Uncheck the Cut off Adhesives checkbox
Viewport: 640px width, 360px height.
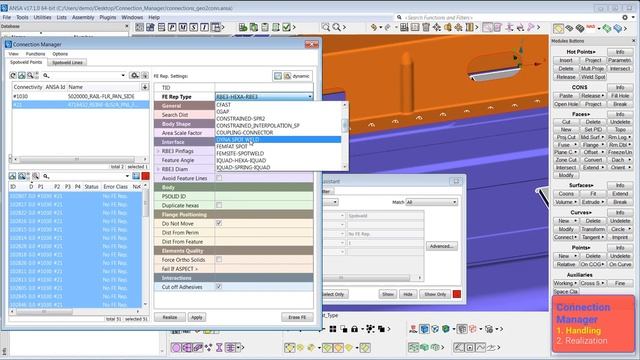click(x=219, y=287)
